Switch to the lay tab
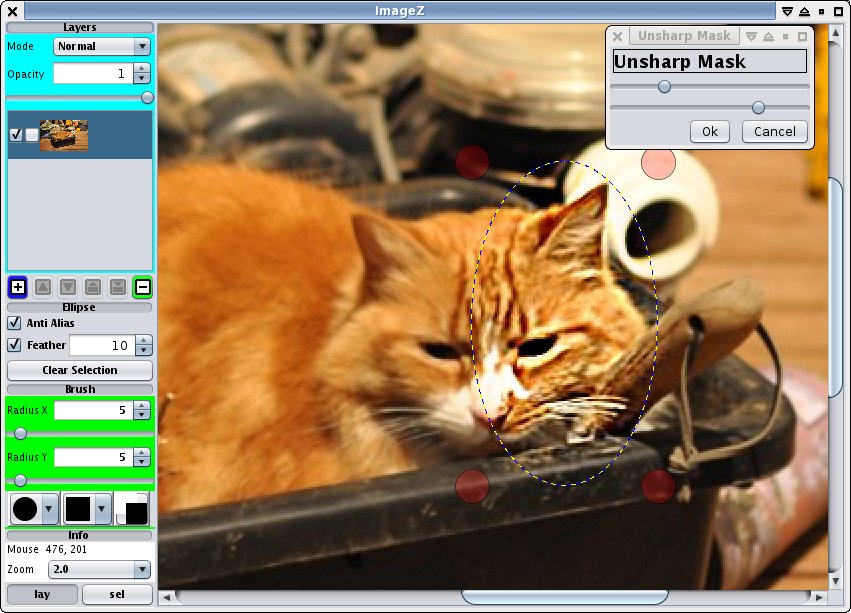 click(42, 594)
